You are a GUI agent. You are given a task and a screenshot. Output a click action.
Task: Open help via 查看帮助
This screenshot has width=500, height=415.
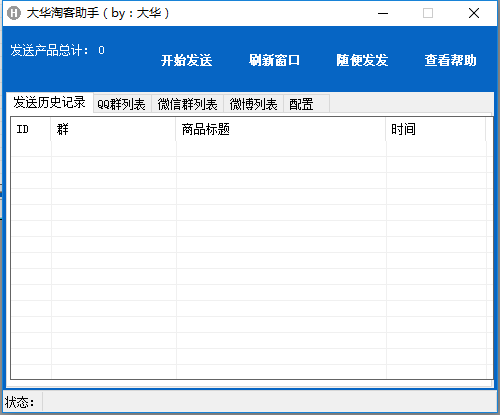[450, 60]
